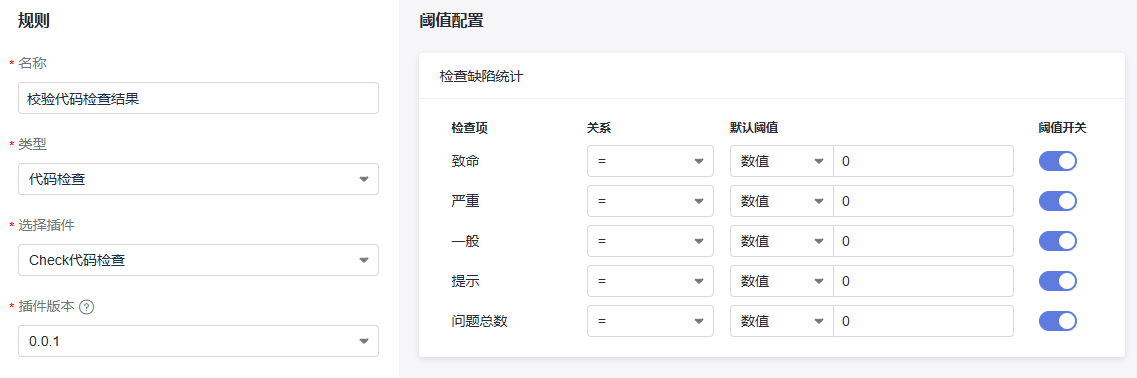Screen dimensions: 1137x378
Task: Toggle the 一般 threshold switch
Action: pos(1057,241)
